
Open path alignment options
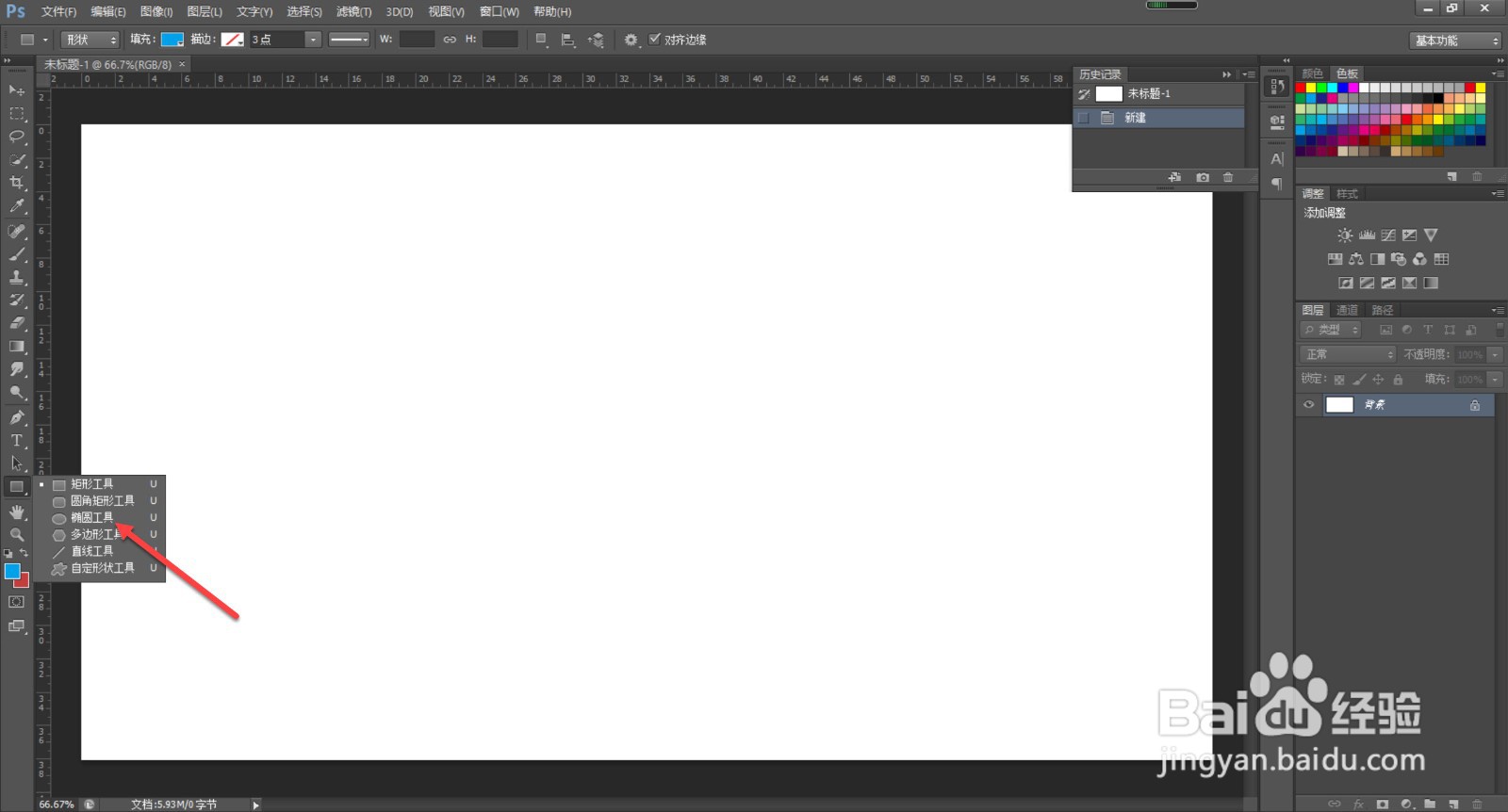click(x=567, y=40)
